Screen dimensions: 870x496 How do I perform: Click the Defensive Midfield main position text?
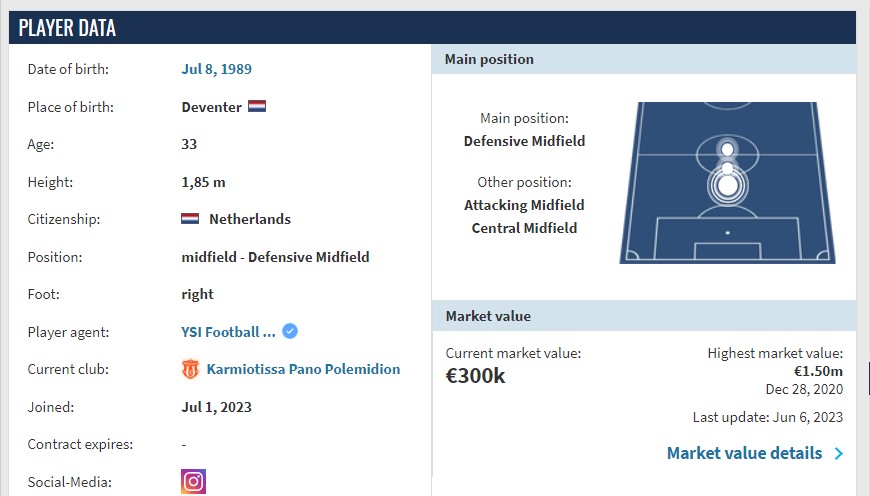[524, 141]
